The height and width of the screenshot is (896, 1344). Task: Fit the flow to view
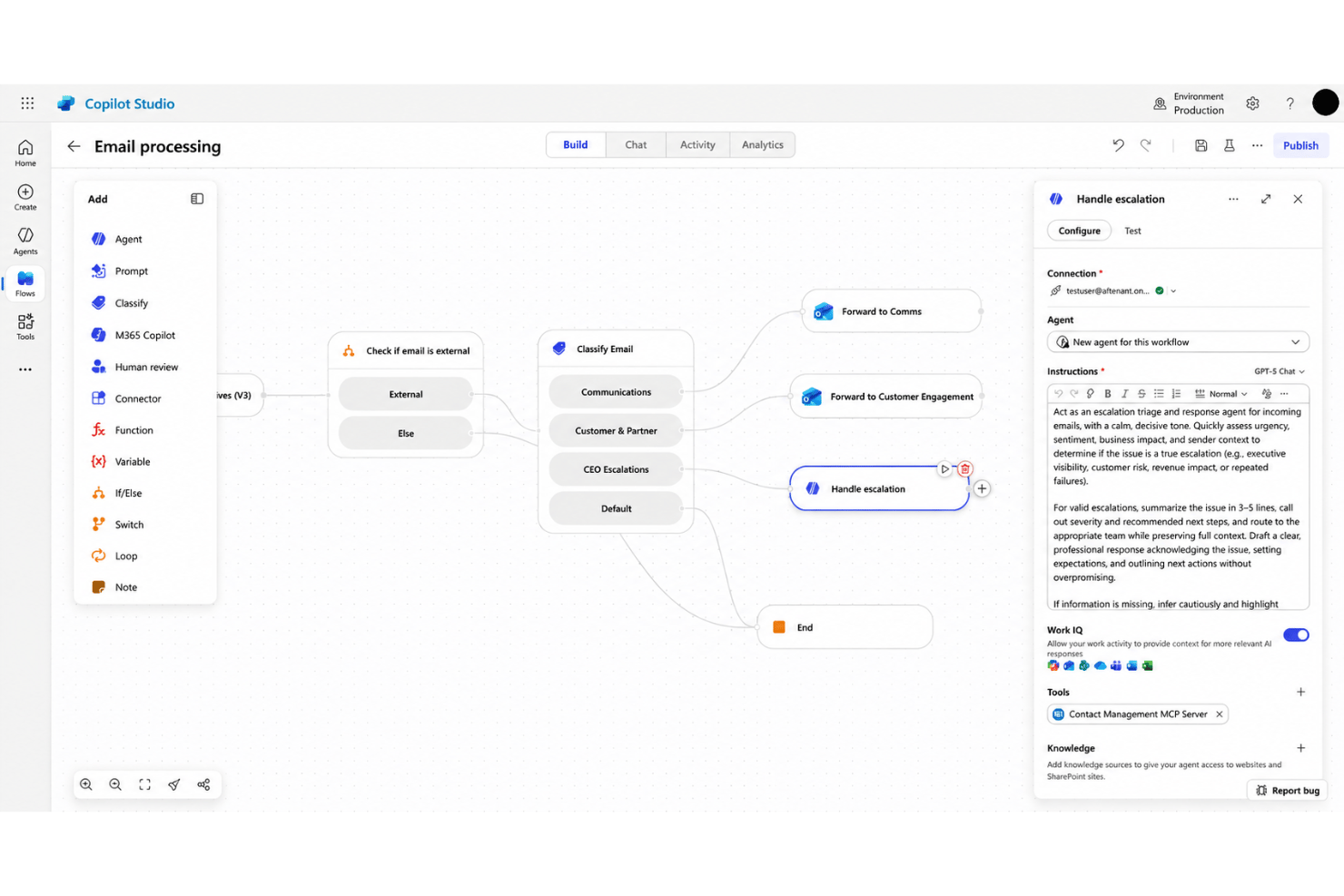[144, 784]
